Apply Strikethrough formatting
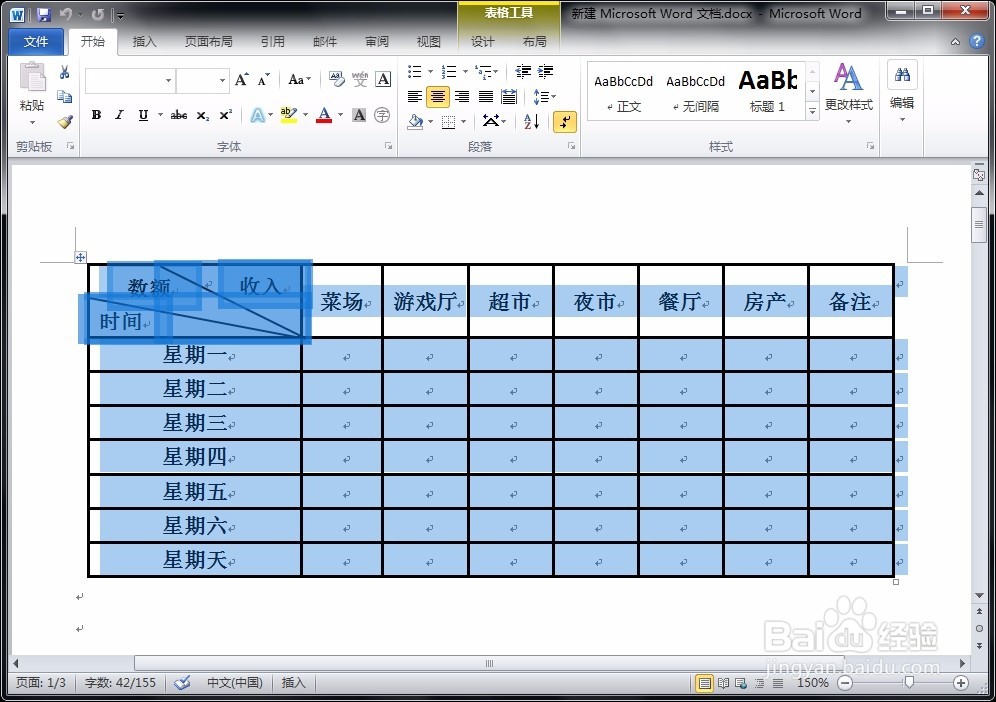The height and width of the screenshot is (702, 996). pyautogui.click(x=178, y=115)
